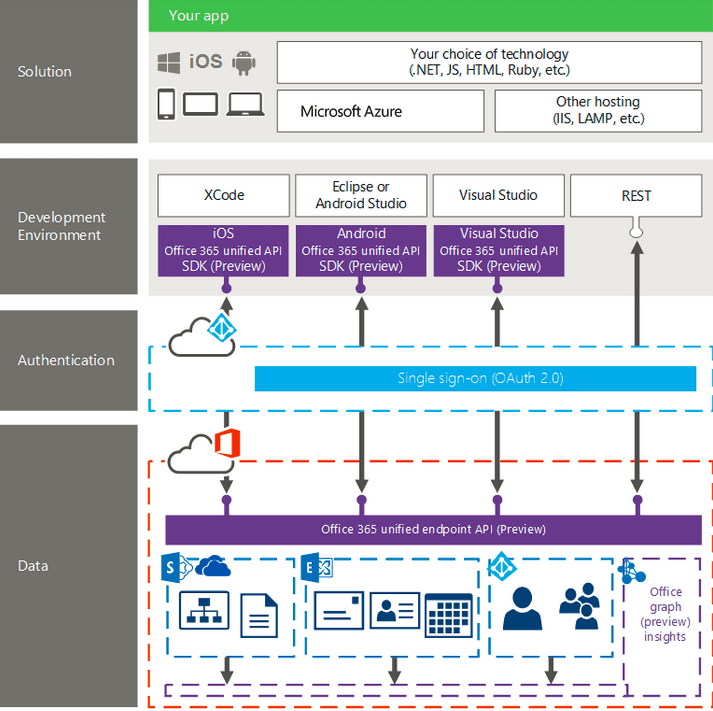Select the Development Environment side label
Image resolution: width=713 pixels, height=711 pixels.
61,226
